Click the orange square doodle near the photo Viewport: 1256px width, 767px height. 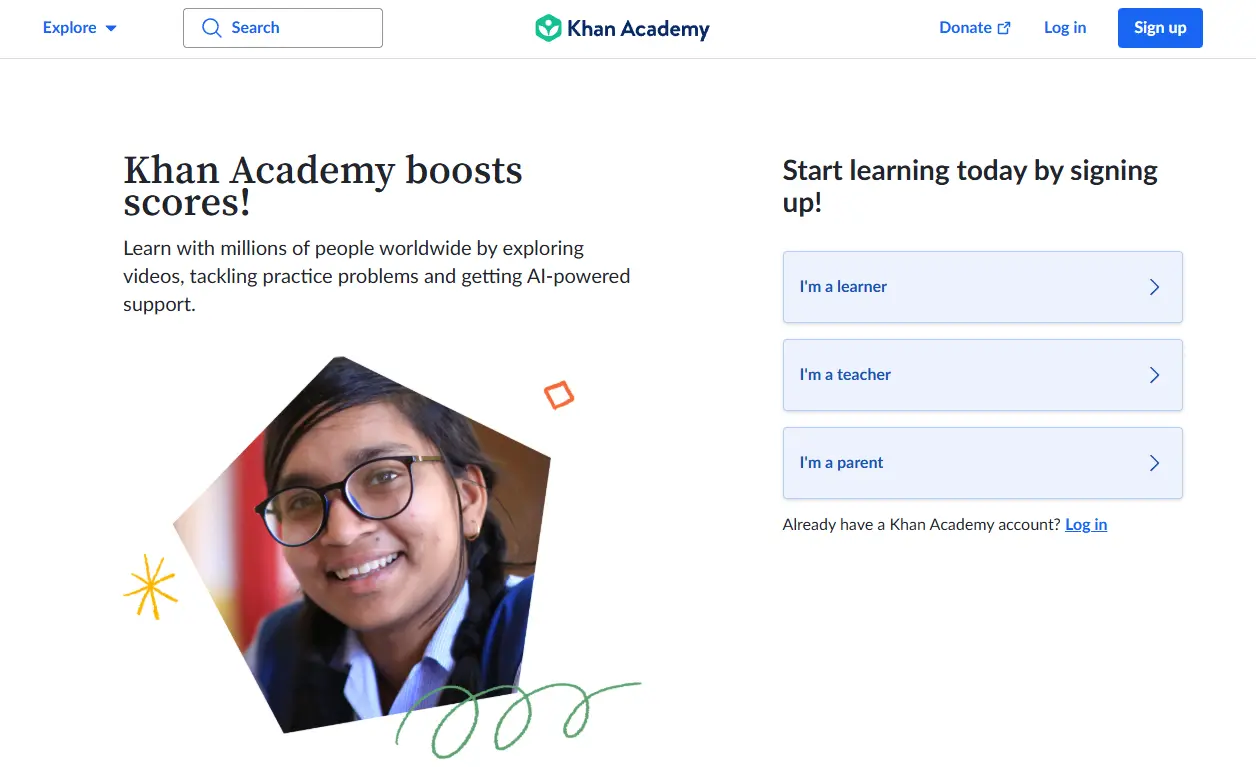558,395
